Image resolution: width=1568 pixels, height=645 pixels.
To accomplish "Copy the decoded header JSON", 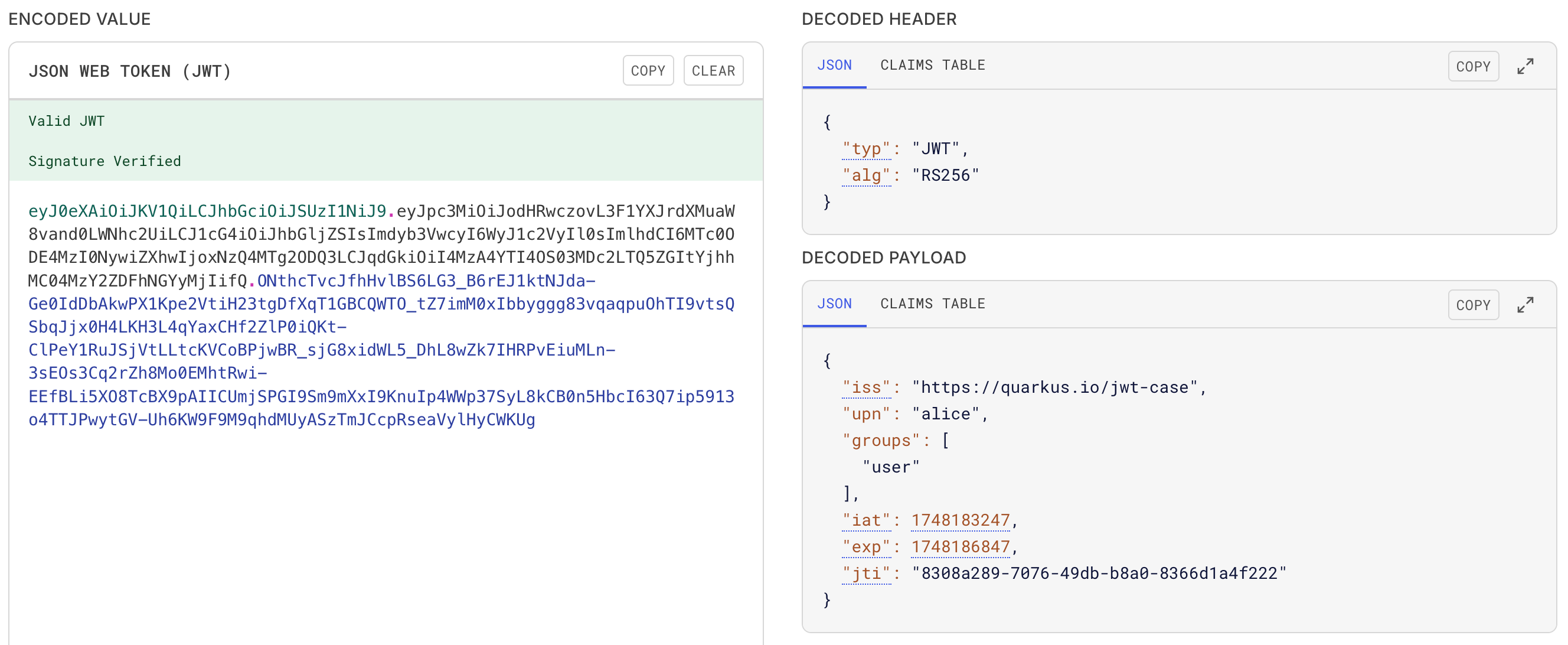I will (1472, 66).
